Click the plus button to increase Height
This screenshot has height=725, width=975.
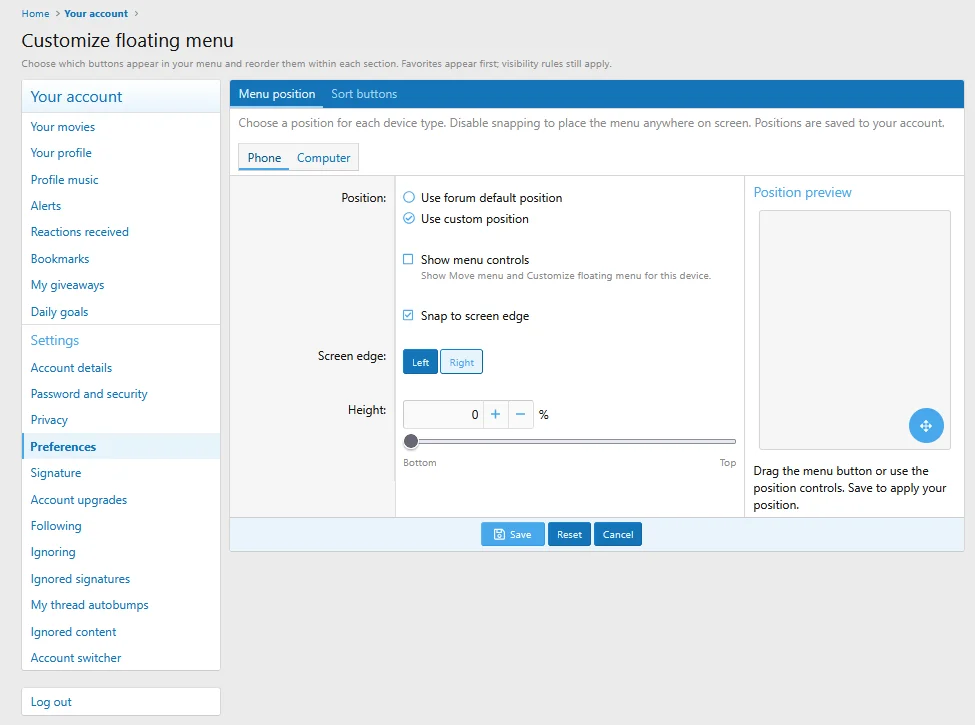[496, 414]
